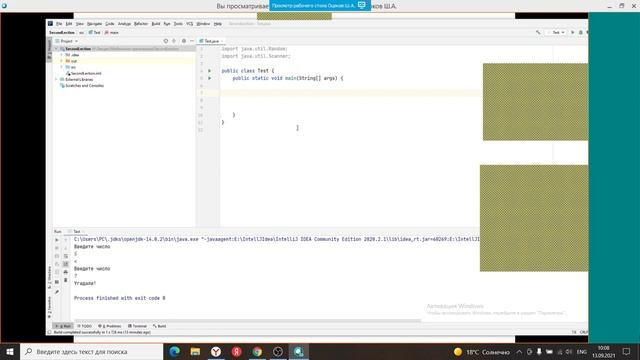Collapse the SecondLection root tree node
The width and height of the screenshot is (640, 360).
(x=56, y=49)
